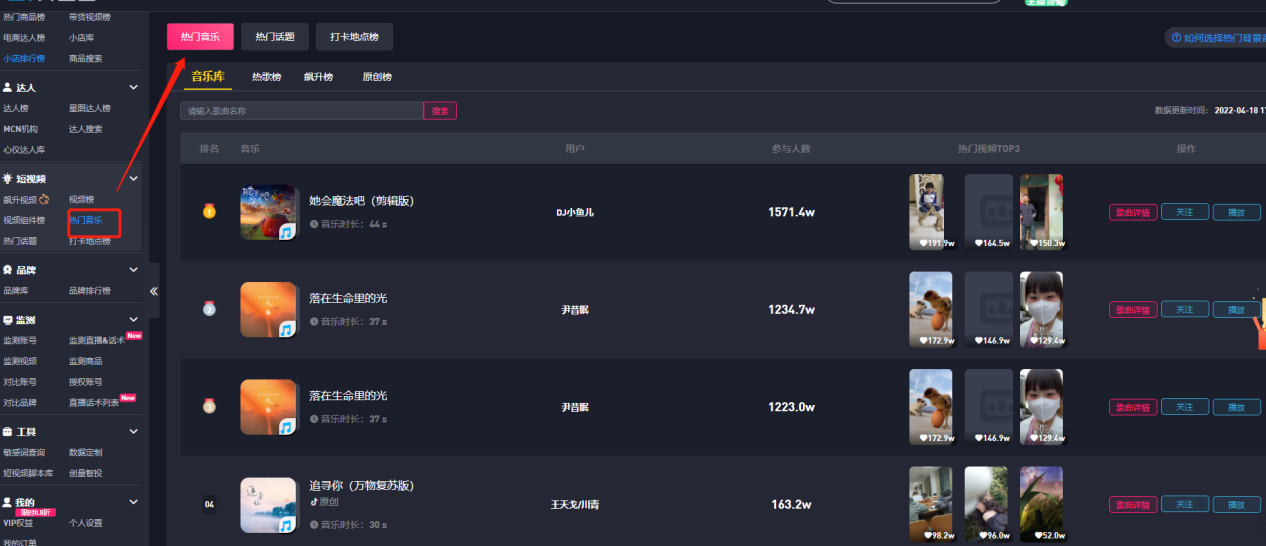1266x546 pixels.
Task: Open 歌曲详情 for 她会魔法吧
Action: 1132,212
